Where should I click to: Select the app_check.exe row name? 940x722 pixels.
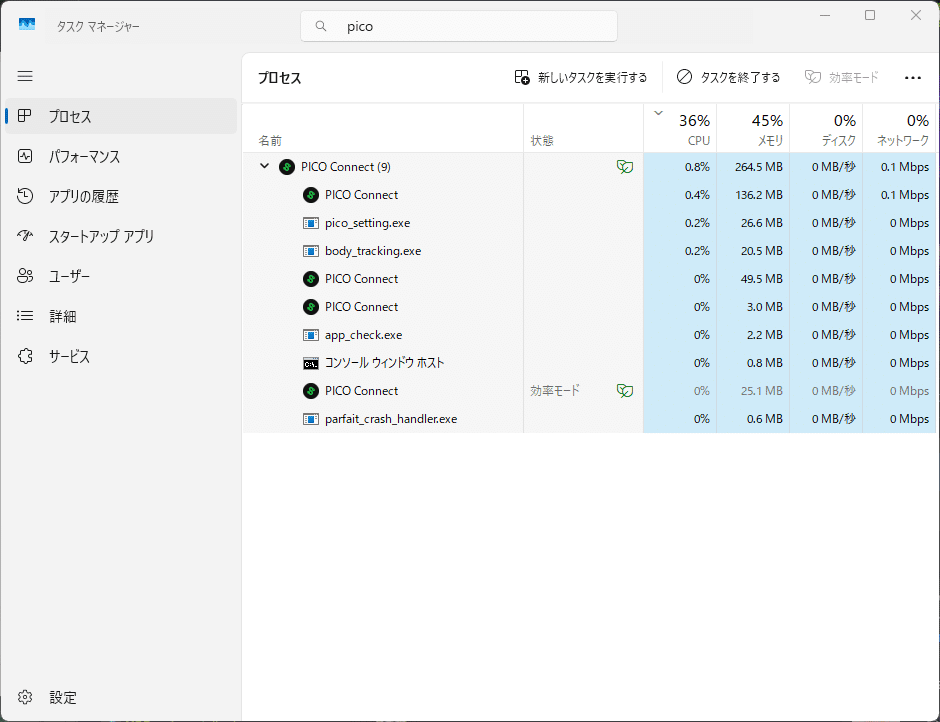[363, 335]
